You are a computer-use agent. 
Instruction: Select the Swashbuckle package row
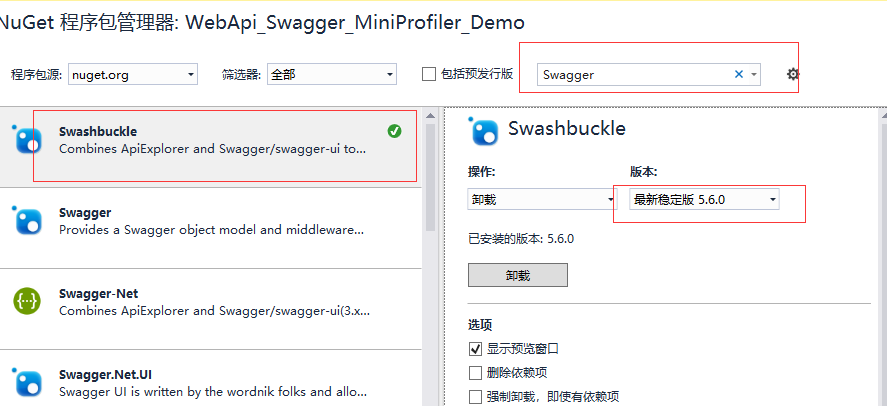pyautogui.click(x=210, y=147)
